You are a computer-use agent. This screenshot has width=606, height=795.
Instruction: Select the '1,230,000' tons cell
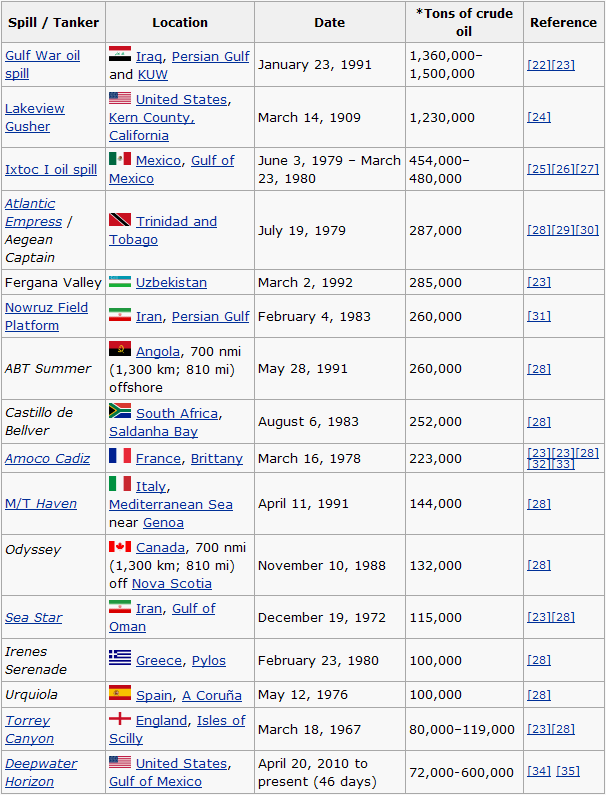click(x=442, y=118)
